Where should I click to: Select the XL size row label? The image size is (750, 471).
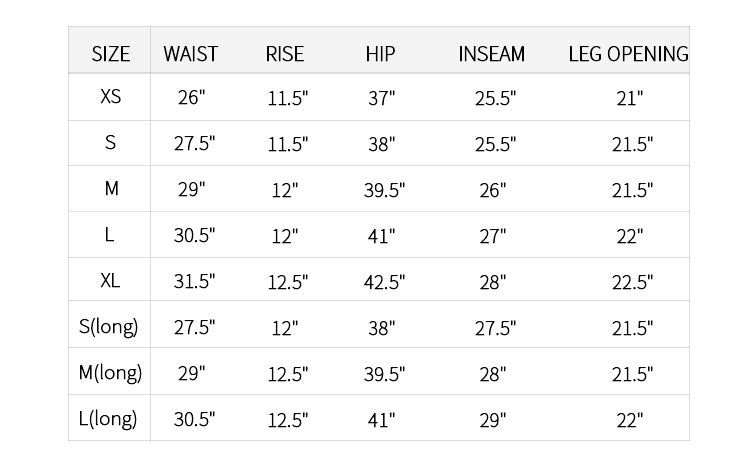point(110,281)
